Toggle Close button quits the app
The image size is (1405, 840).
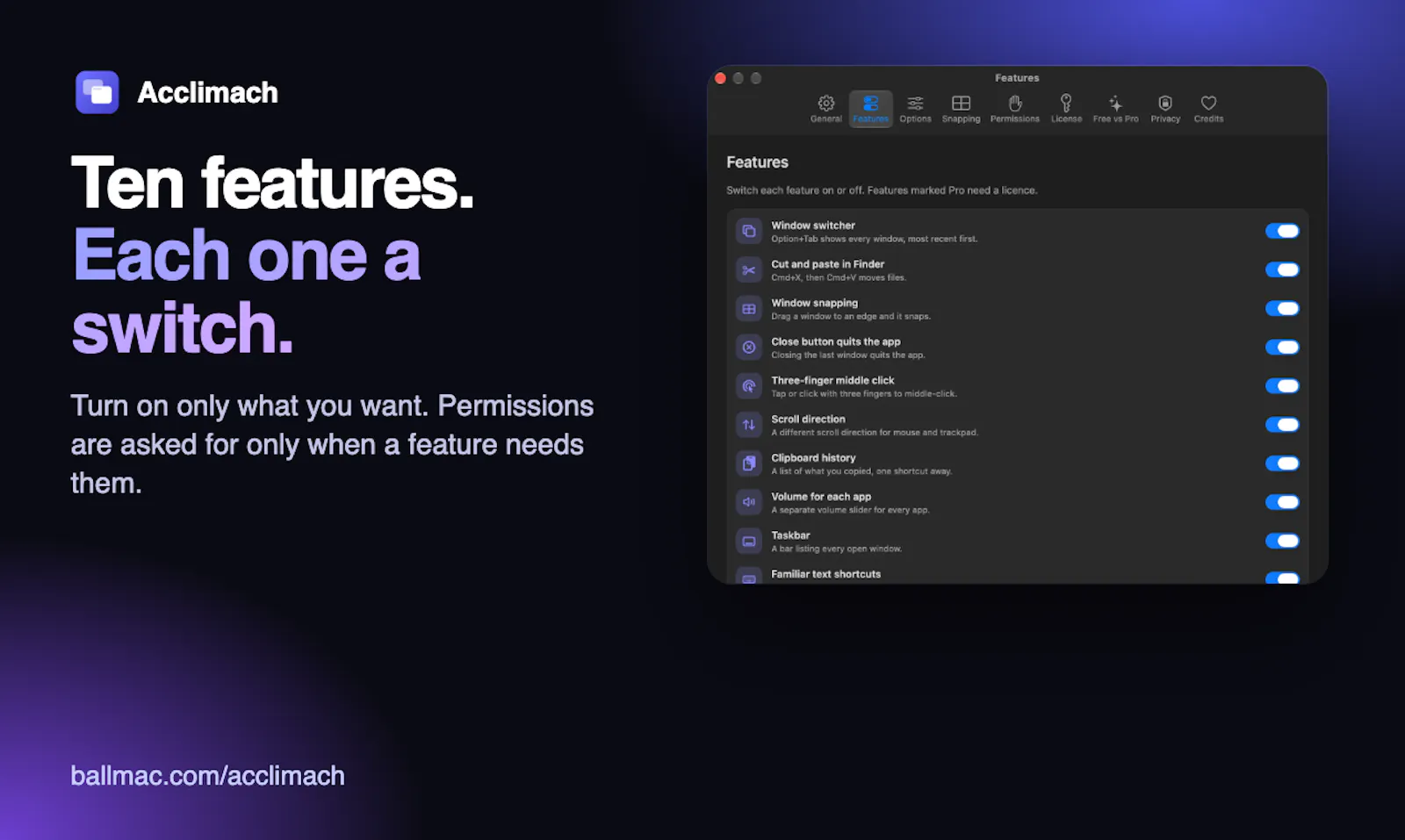click(1282, 347)
